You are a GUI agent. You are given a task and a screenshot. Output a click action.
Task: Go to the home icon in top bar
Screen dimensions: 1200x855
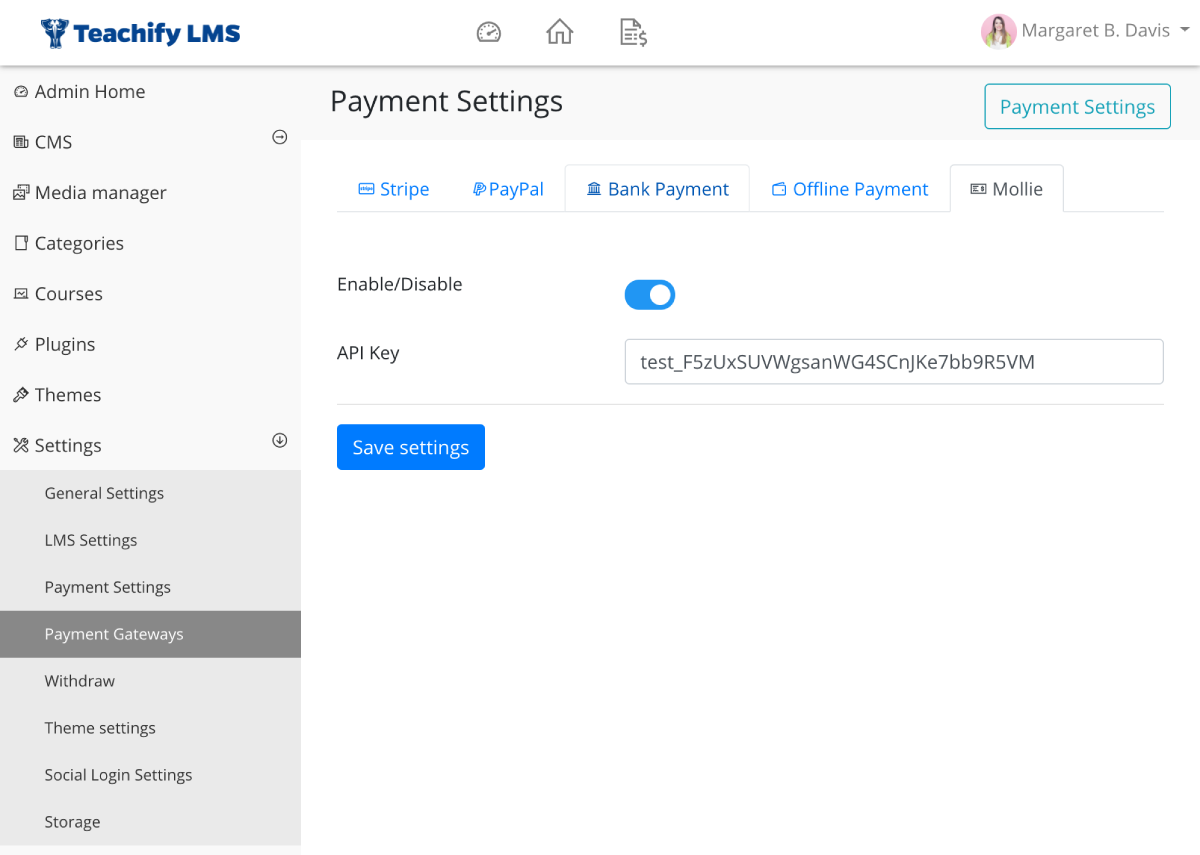click(x=560, y=32)
